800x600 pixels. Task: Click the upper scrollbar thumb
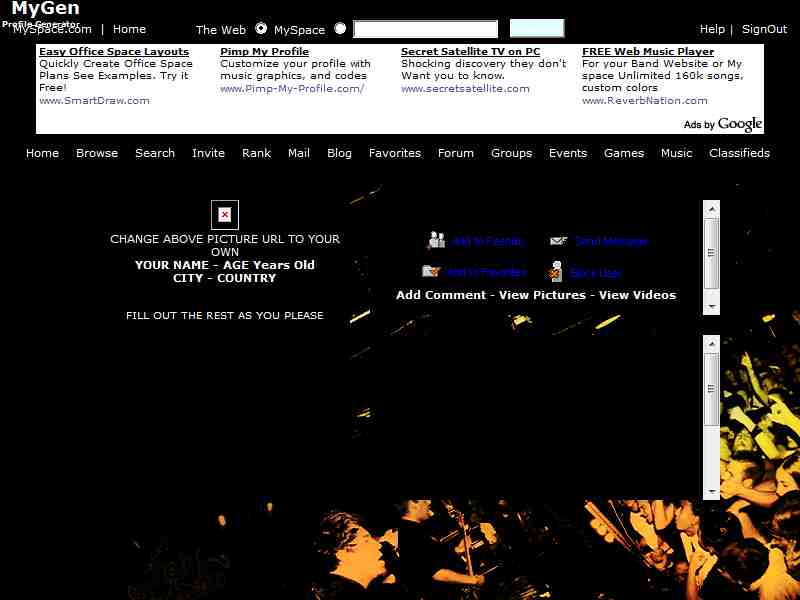(x=712, y=254)
